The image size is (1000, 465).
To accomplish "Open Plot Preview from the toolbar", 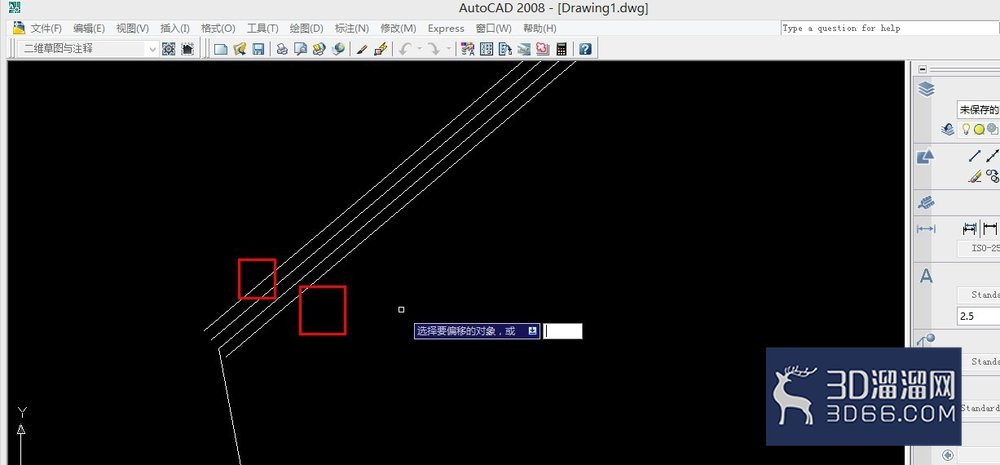I will (300, 49).
